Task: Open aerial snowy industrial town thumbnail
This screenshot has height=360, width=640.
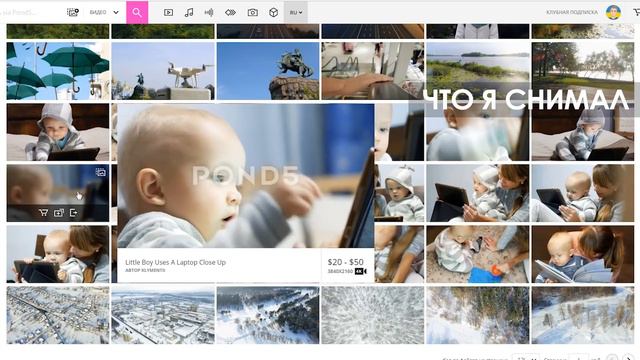Action: tap(163, 315)
